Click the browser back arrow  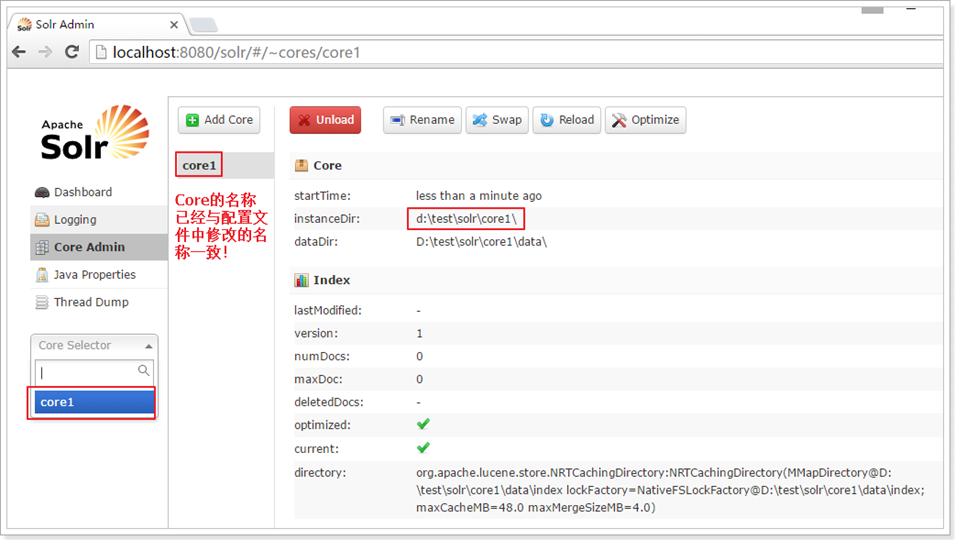coord(19,52)
